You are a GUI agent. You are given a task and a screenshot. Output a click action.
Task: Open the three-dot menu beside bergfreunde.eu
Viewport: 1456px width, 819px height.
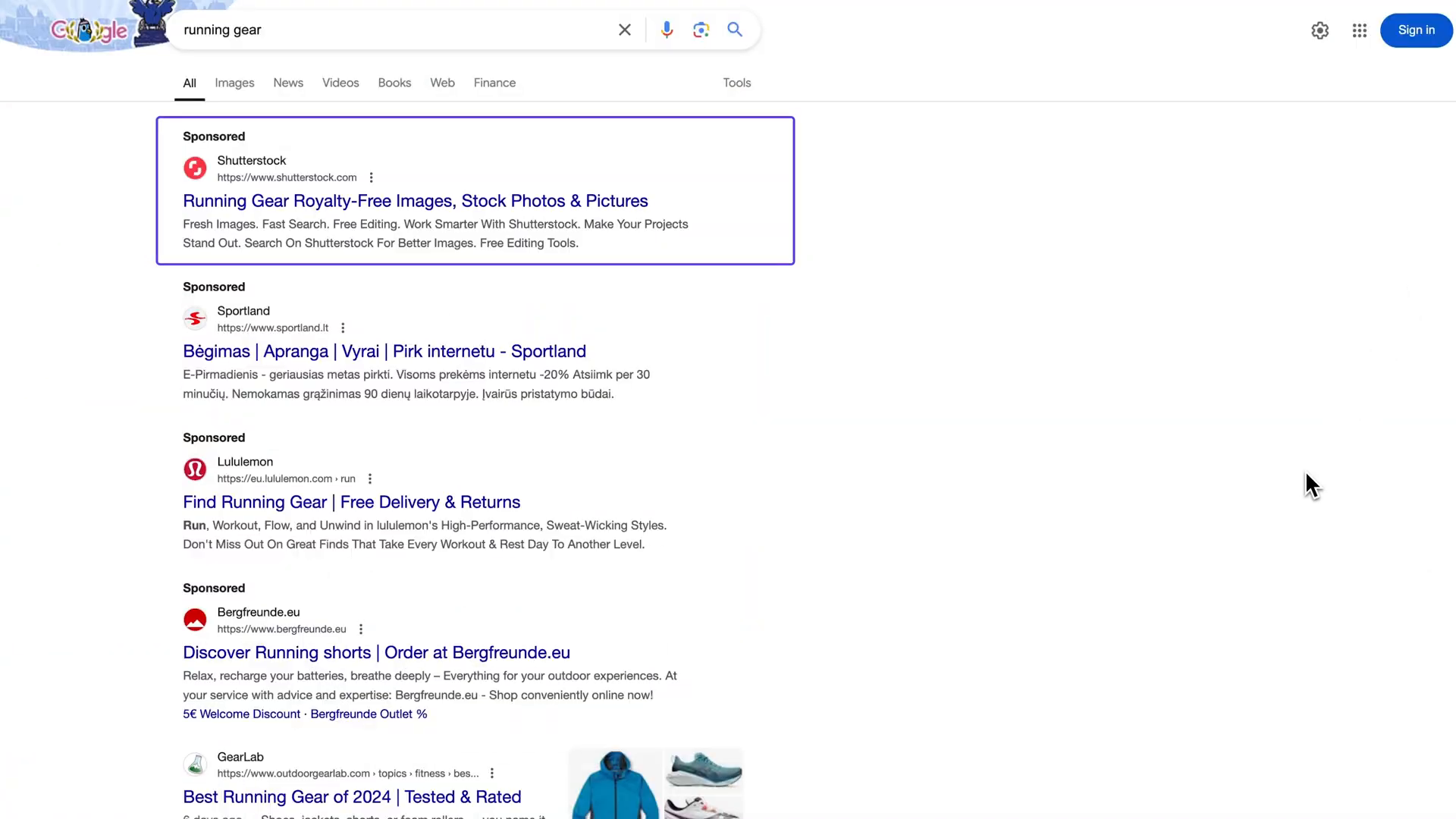361,629
